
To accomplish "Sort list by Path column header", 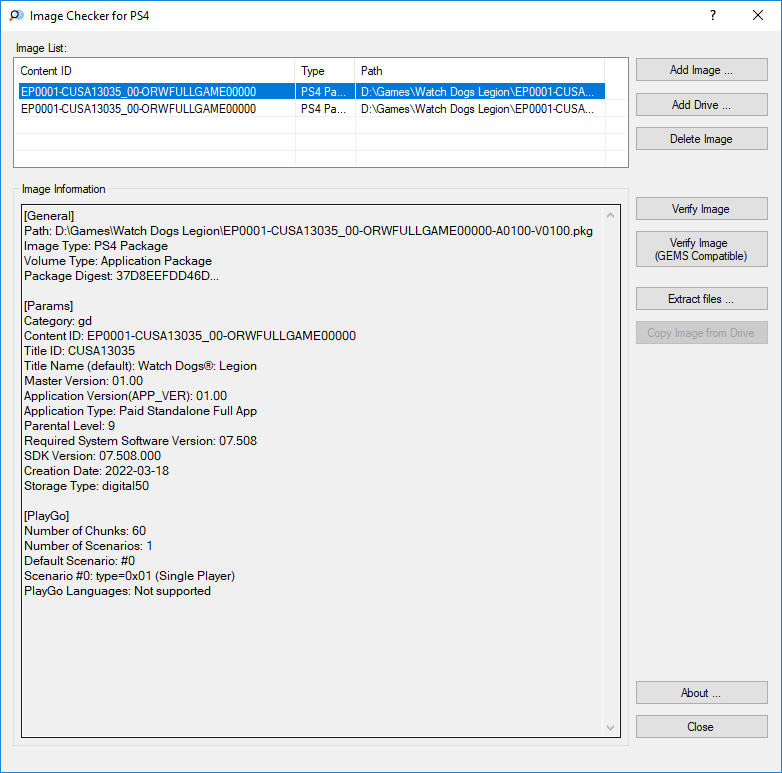I will coord(480,71).
